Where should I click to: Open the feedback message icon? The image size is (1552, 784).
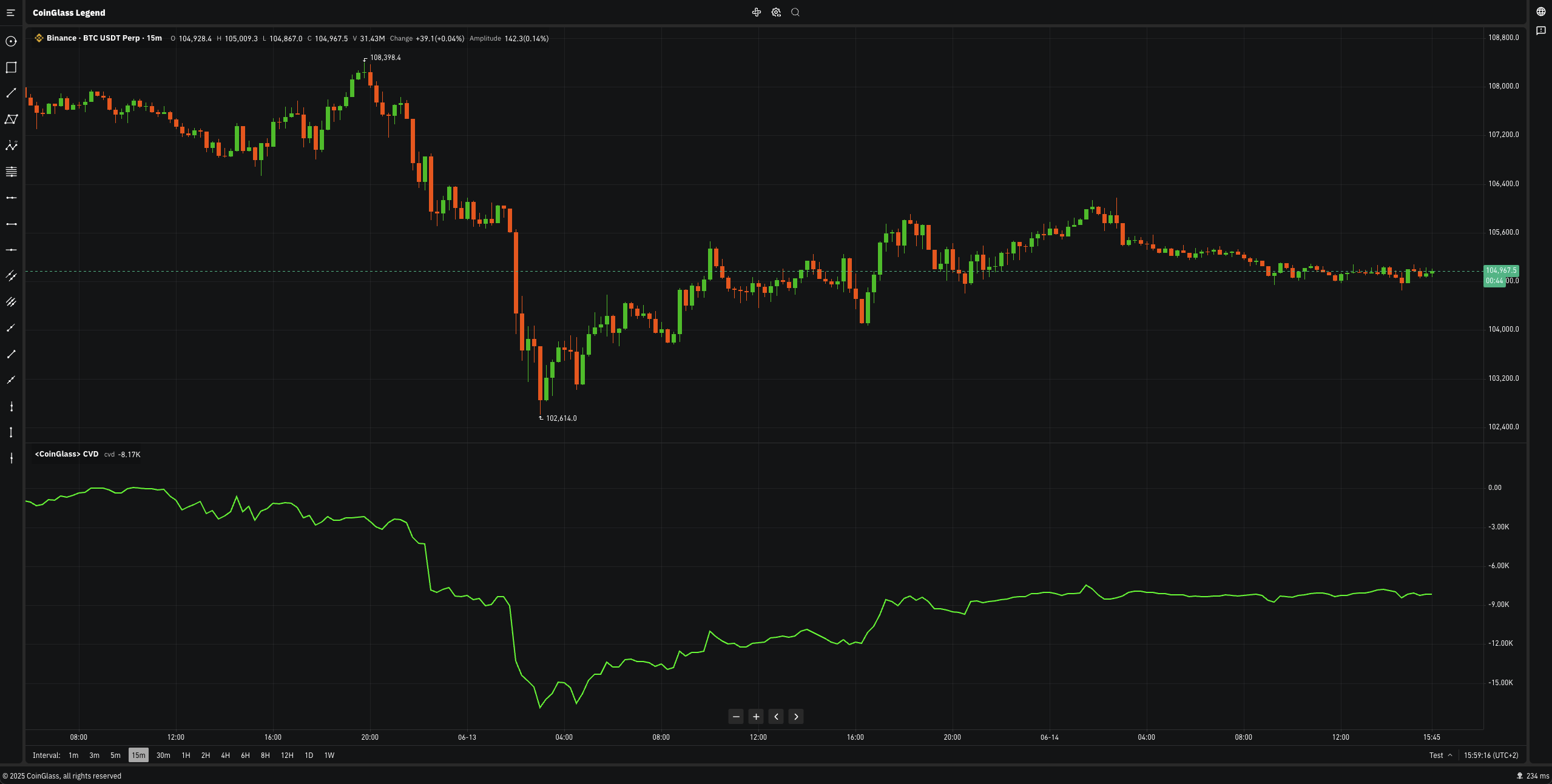1540,31
